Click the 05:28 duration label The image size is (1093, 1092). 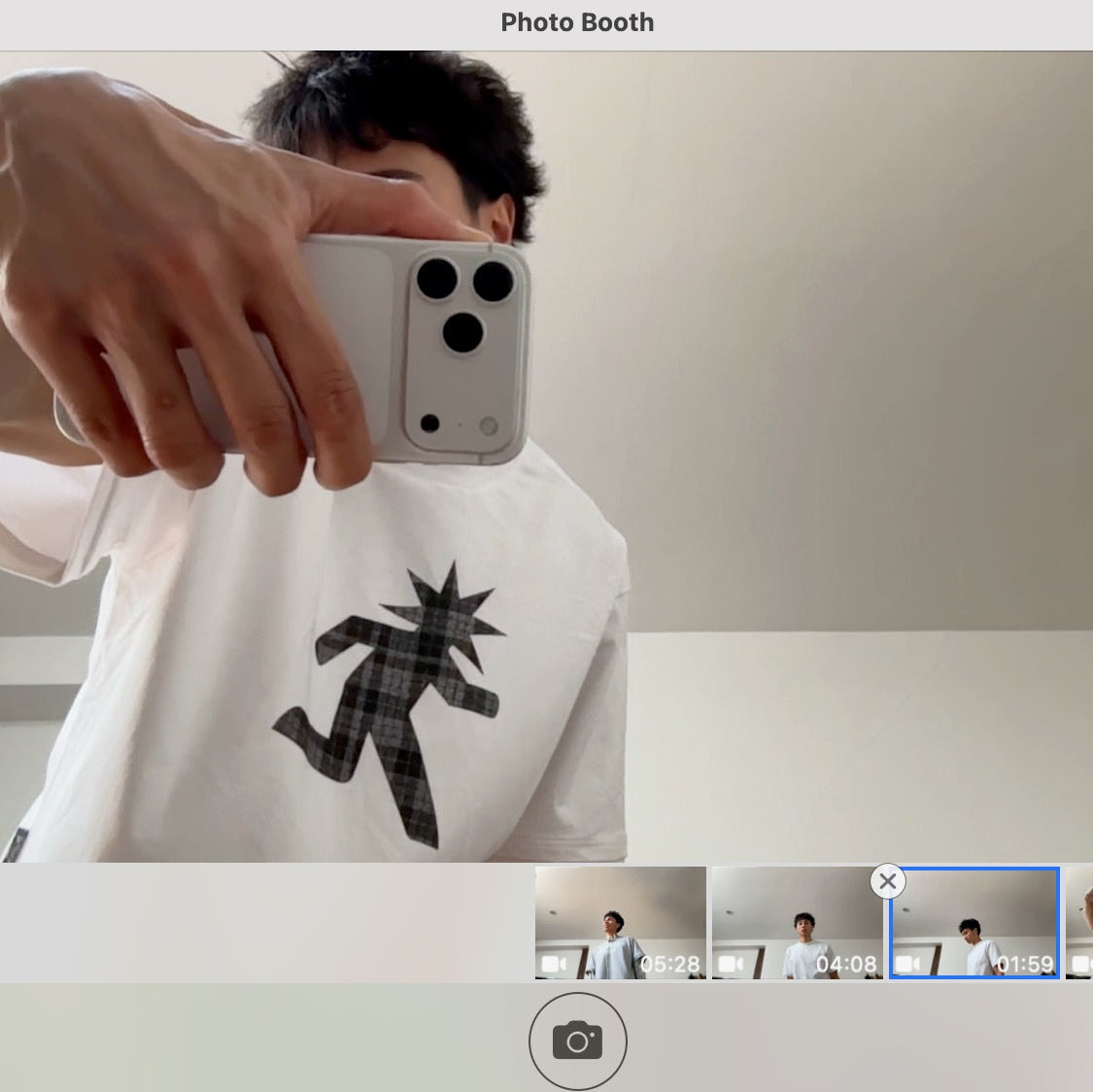[669, 964]
